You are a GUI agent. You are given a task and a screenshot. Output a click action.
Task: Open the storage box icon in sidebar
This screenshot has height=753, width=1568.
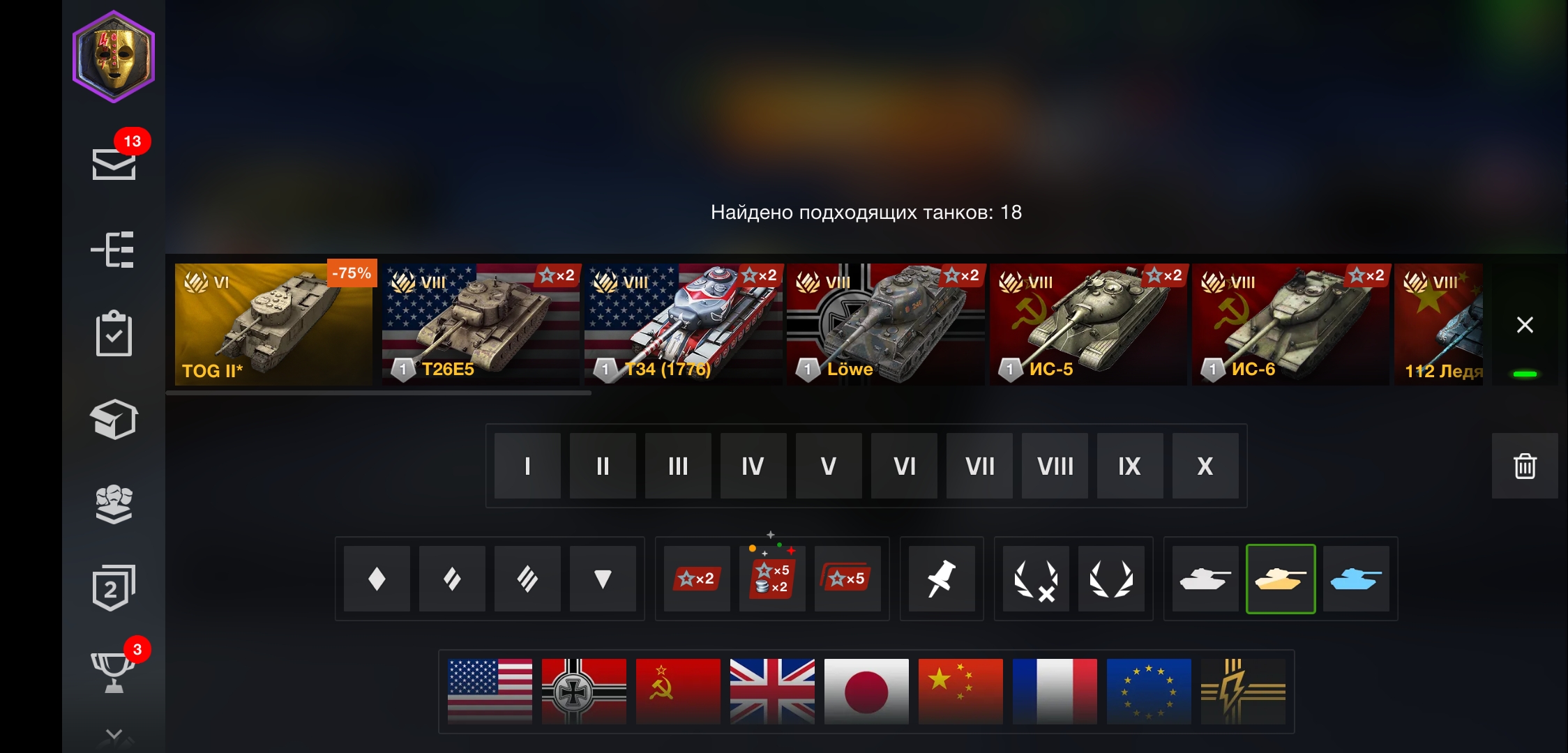[114, 419]
